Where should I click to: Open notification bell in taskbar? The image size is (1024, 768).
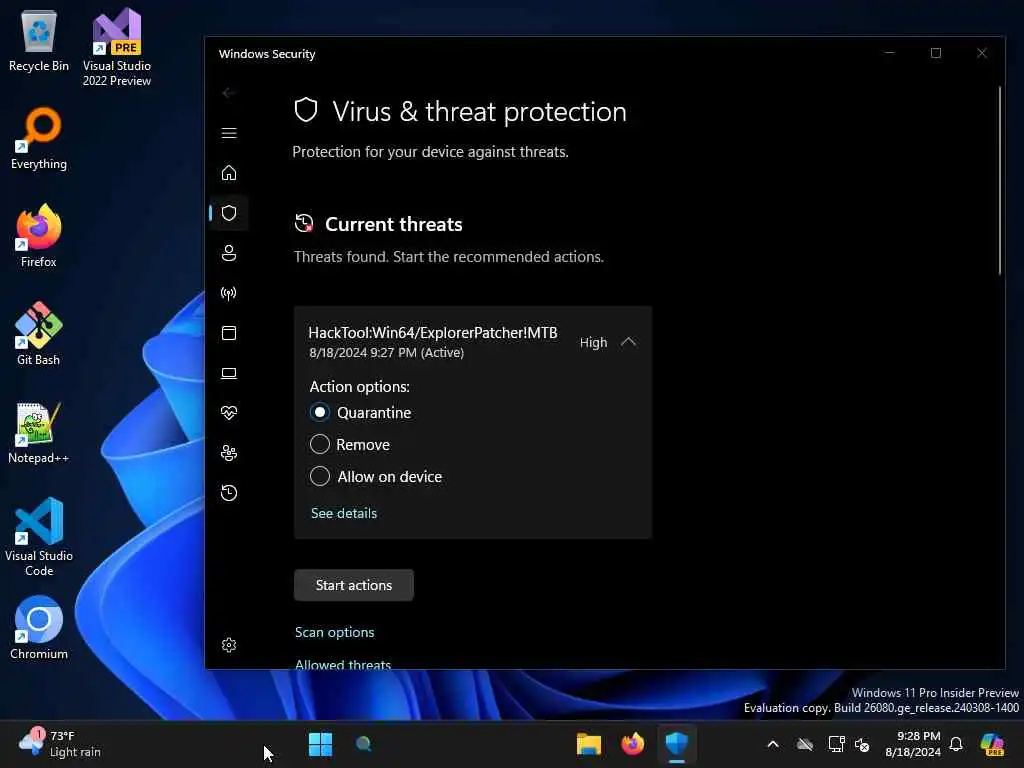click(x=956, y=744)
